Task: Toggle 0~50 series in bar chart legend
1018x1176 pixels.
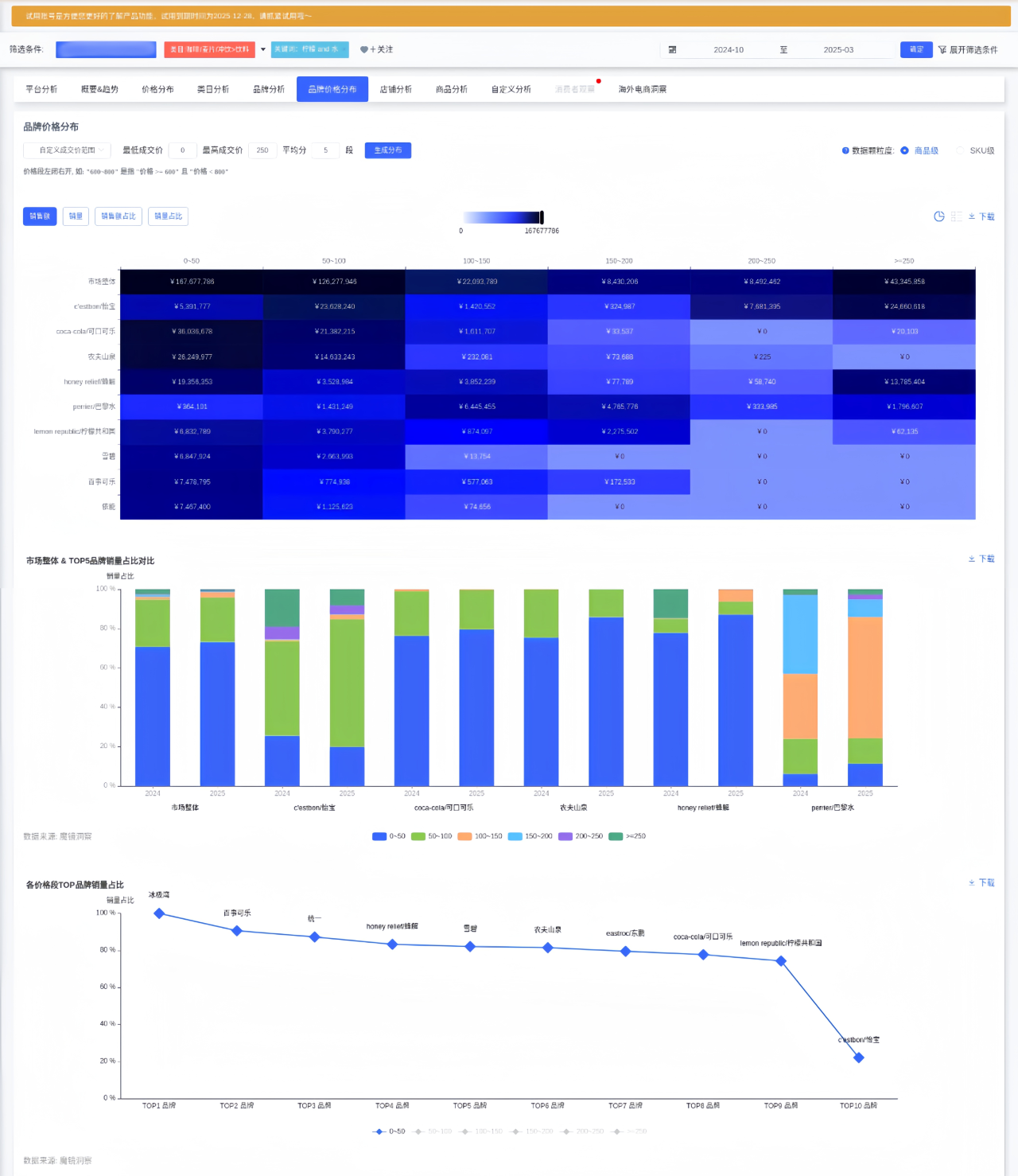Action: [389, 836]
